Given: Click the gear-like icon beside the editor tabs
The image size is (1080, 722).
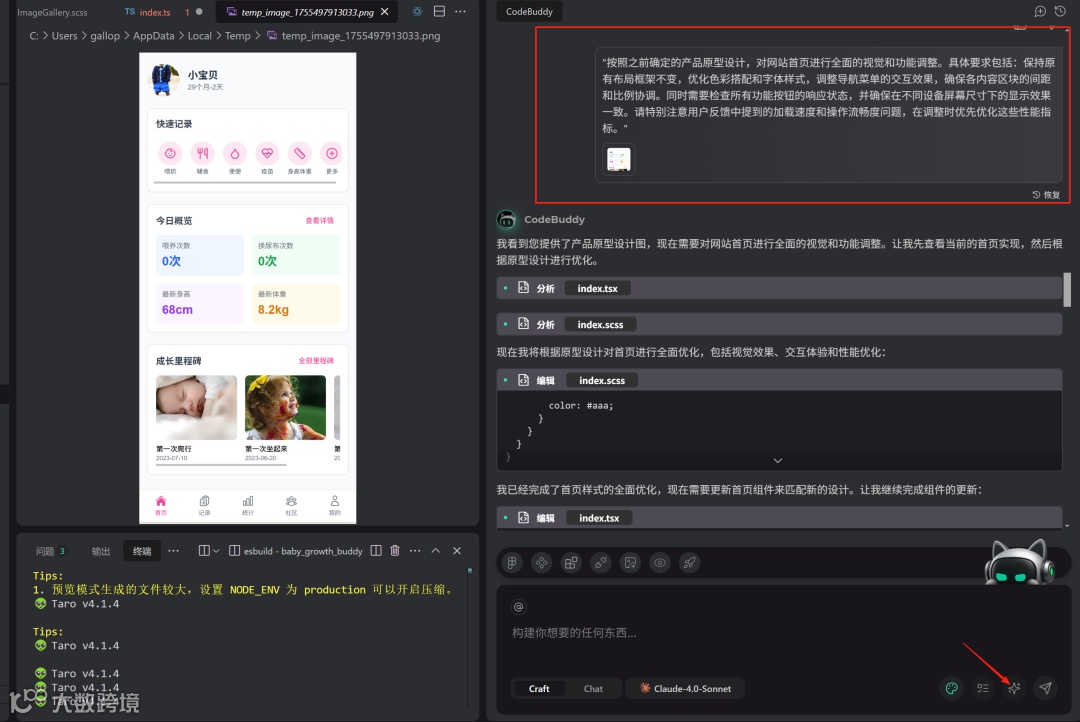Looking at the screenshot, I should pos(417,12).
